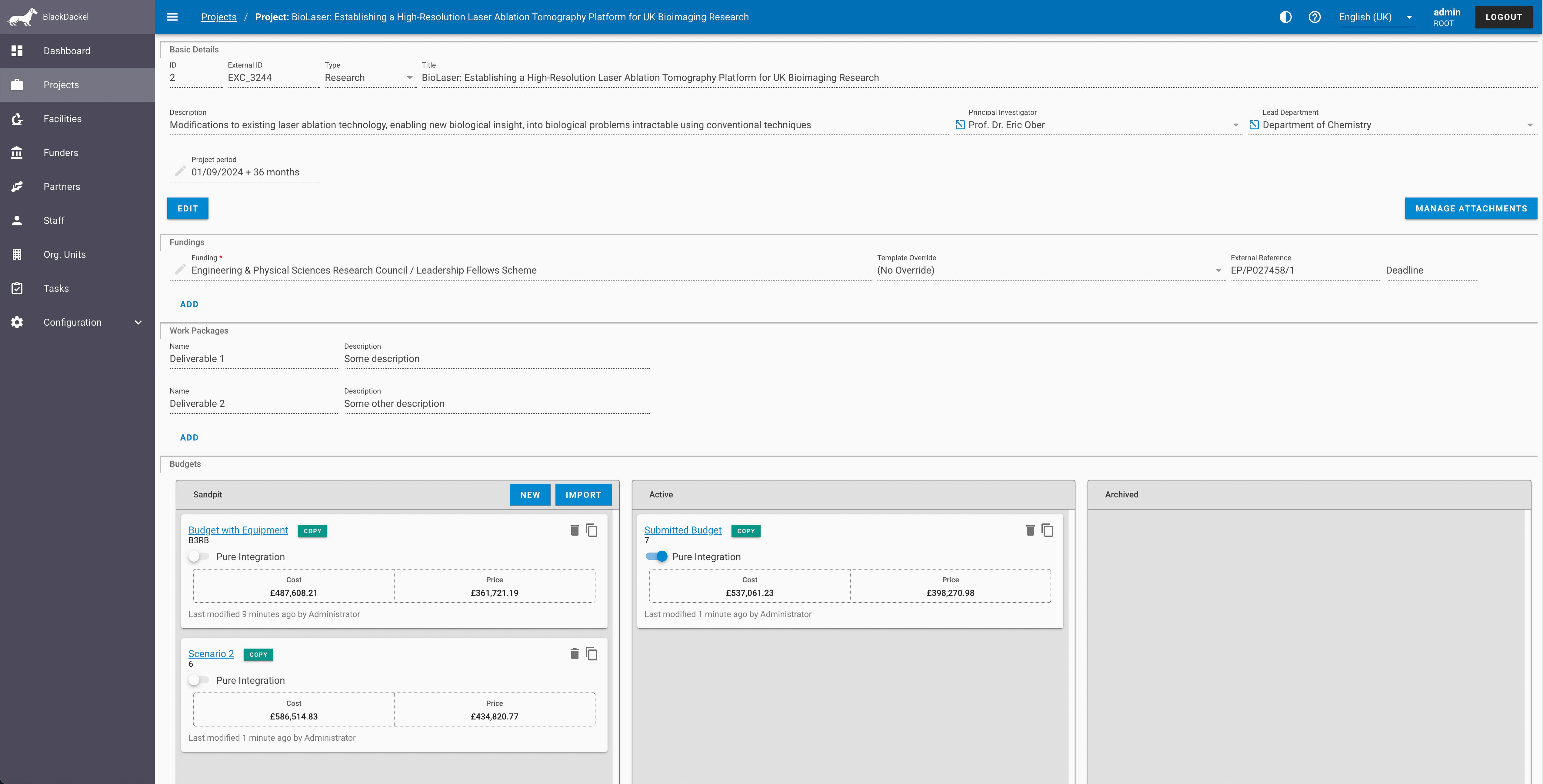Viewport: 1543px width, 784px height.
Task: Delete the Submitted Budget
Action: pyautogui.click(x=1030, y=530)
